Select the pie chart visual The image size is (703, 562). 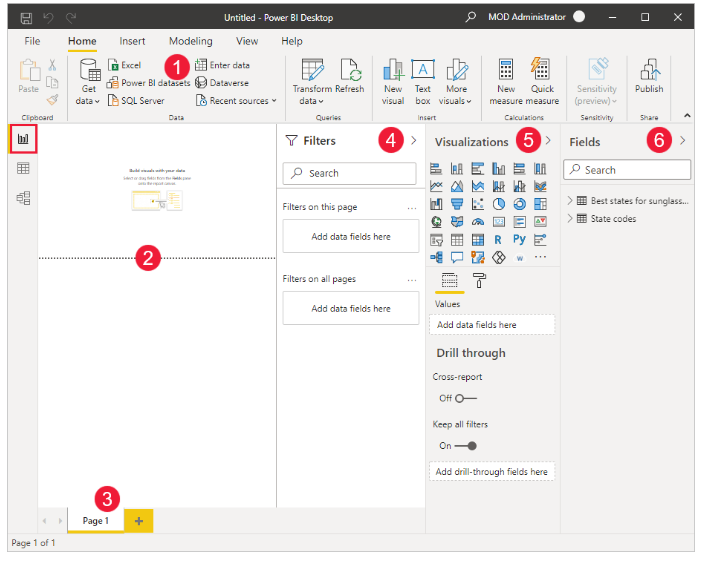499,204
